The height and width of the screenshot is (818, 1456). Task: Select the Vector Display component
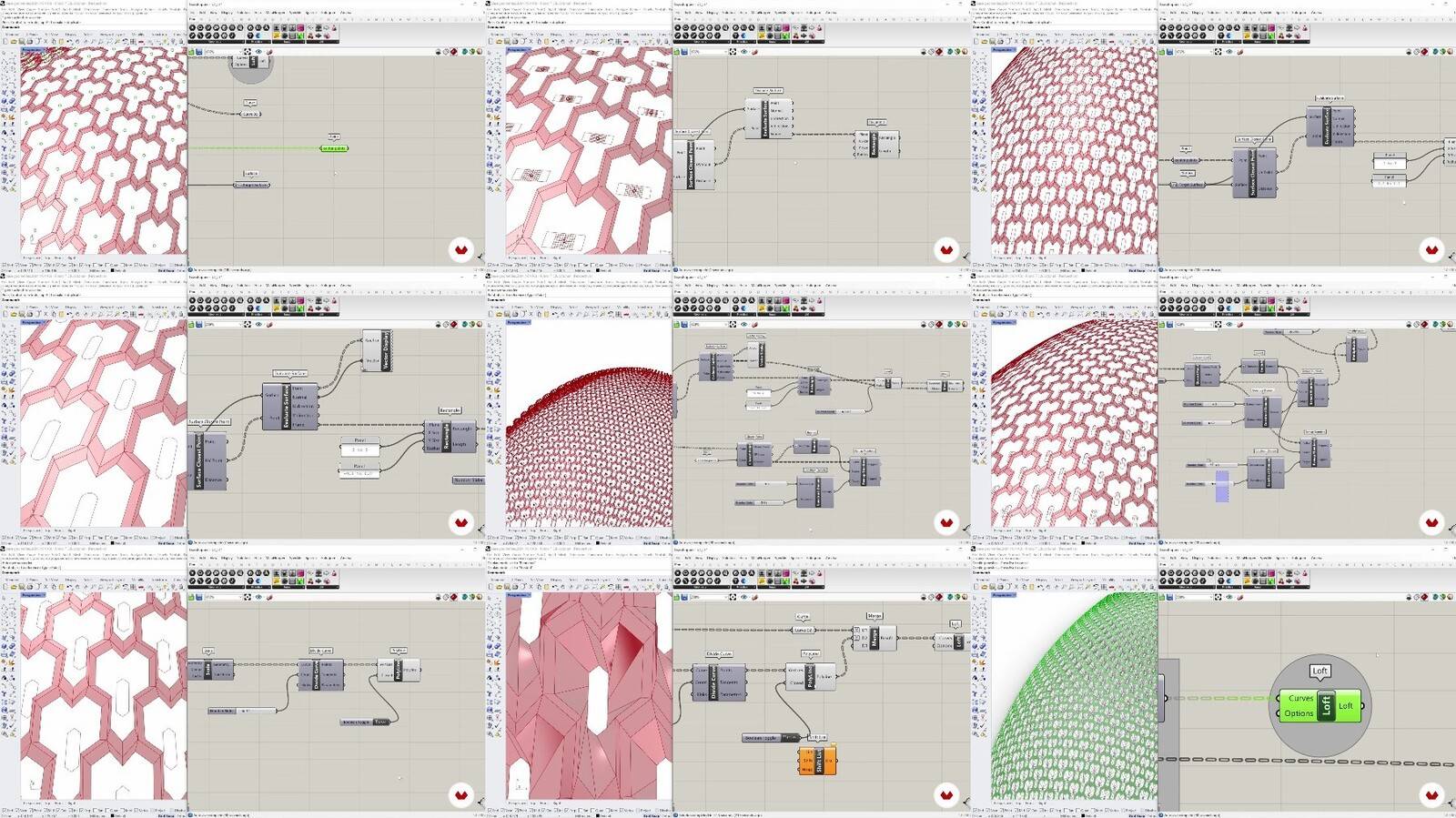click(377, 350)
